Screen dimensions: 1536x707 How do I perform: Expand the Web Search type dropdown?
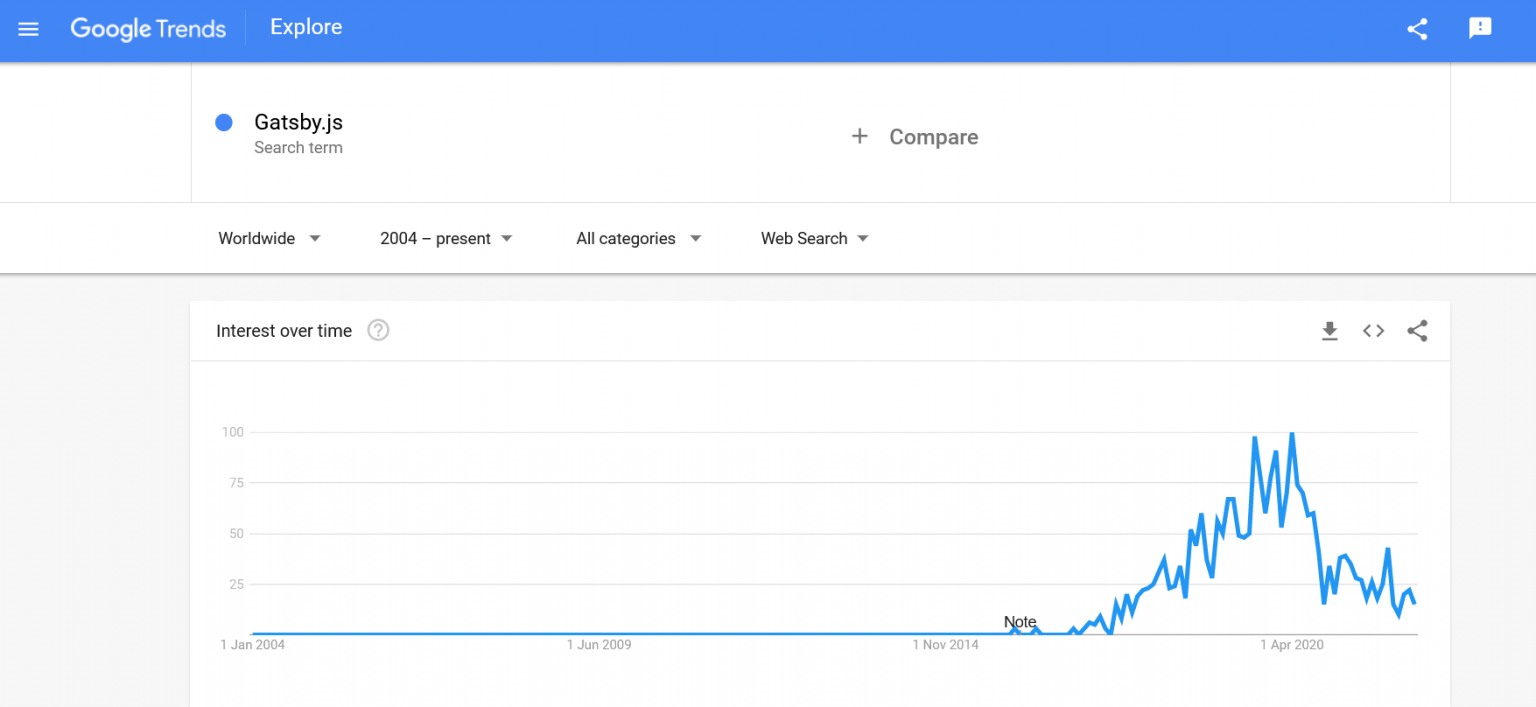[814, 238]
